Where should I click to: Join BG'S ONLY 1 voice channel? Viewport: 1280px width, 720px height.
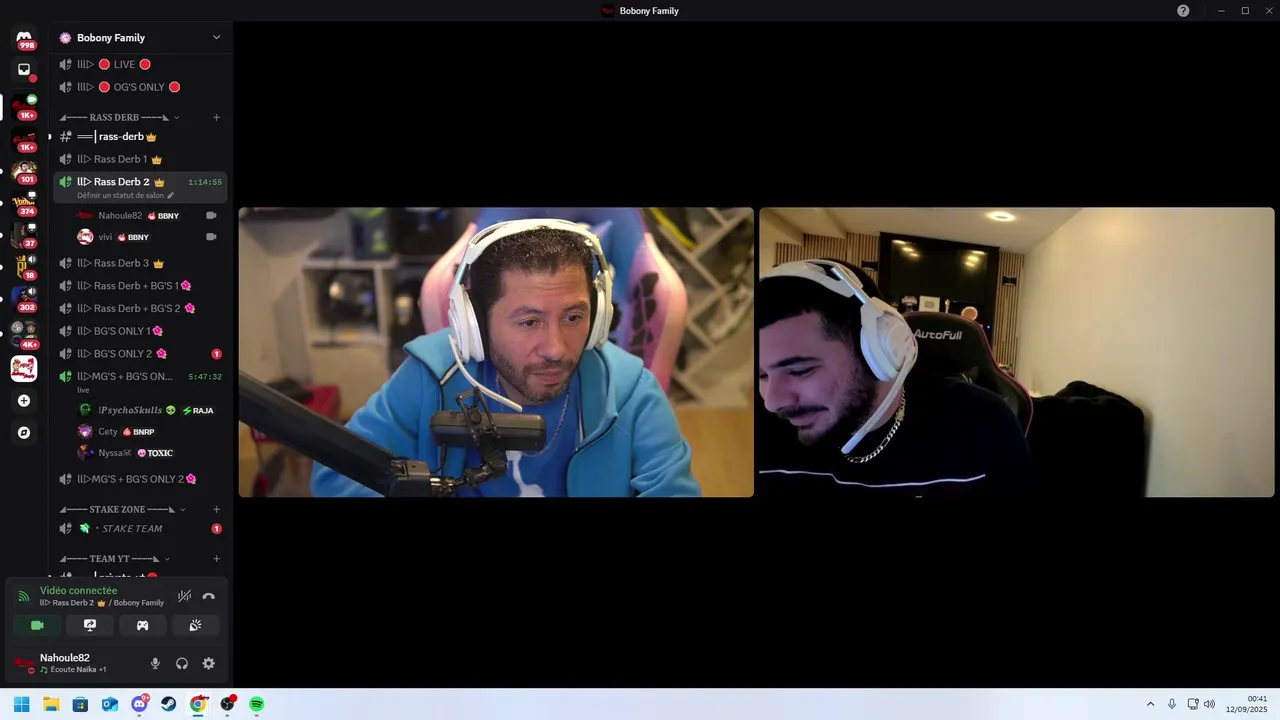pyautogui.click(x=140, y=331)
